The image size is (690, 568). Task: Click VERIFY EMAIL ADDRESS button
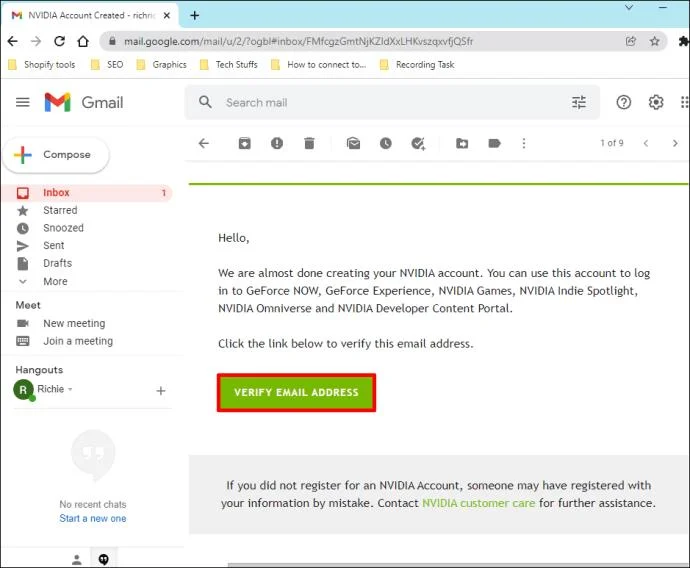(x=296, y=392)
